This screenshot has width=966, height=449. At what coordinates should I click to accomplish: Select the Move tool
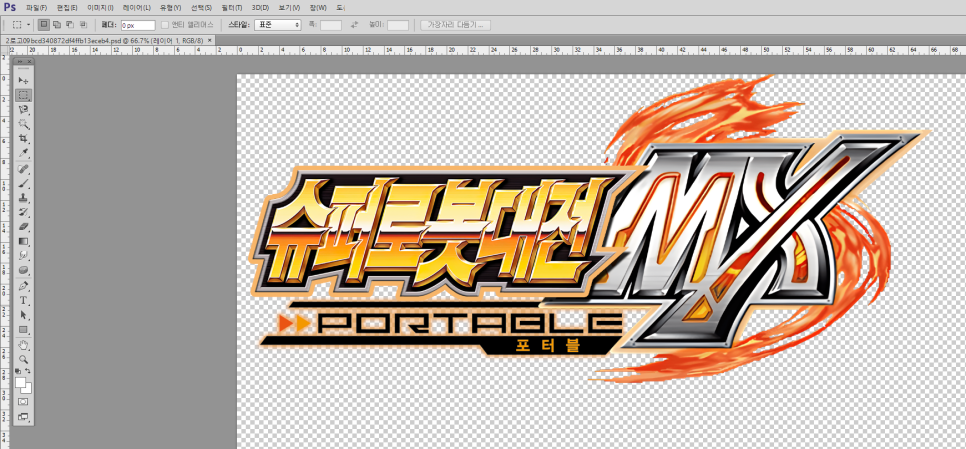[x=23, y=80]
